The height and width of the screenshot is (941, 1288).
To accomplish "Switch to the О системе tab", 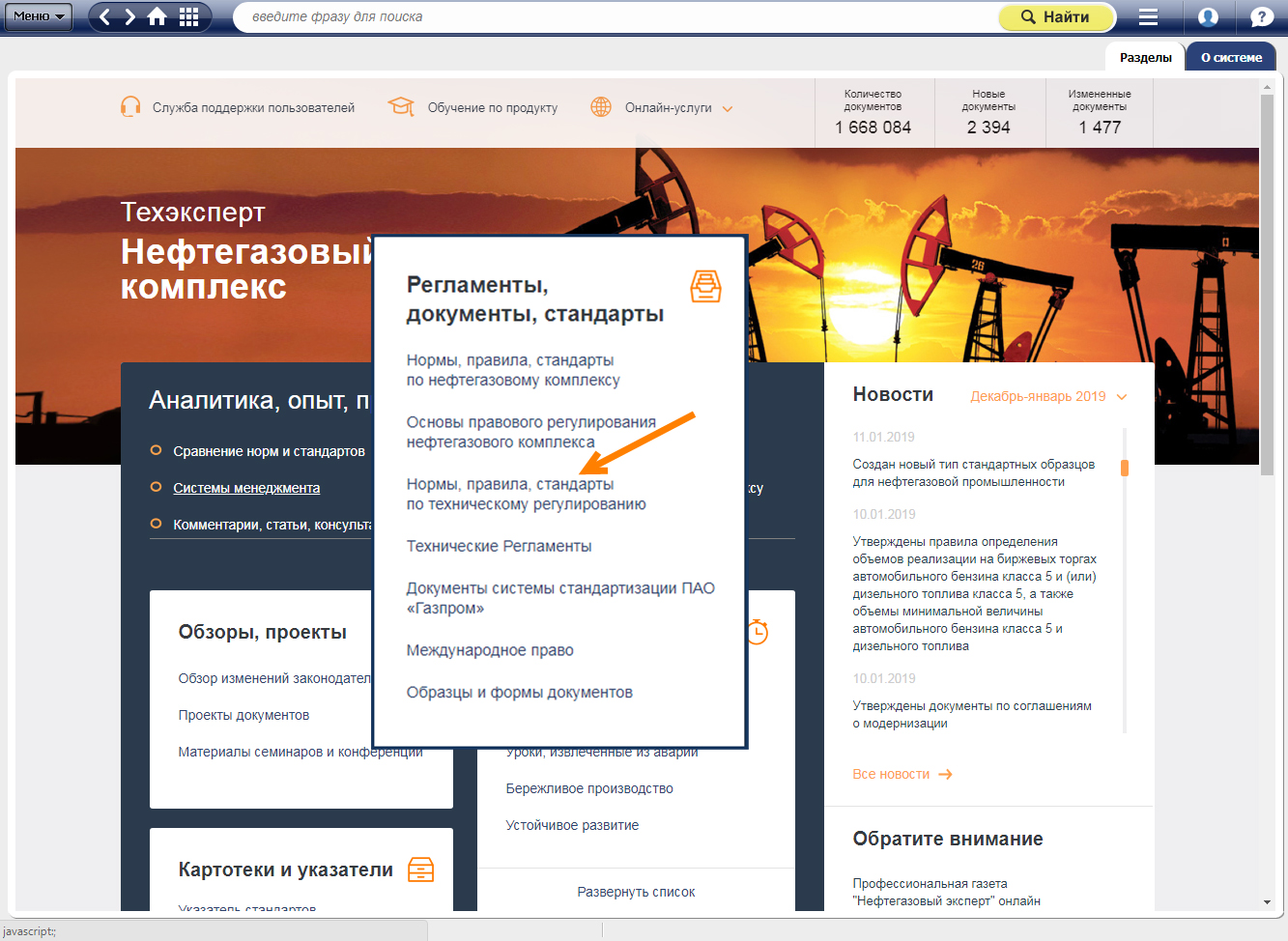I will [1231, 57].
